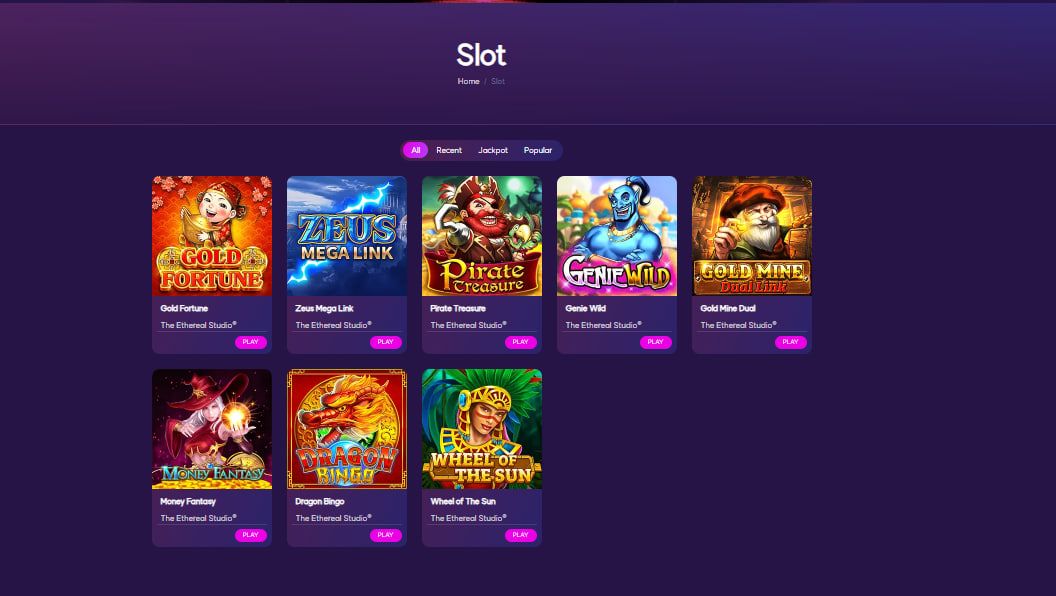Open the Gold Fortune game thumbnail
This screenshot has height=596, width=1056.
(x=212, y=236)
